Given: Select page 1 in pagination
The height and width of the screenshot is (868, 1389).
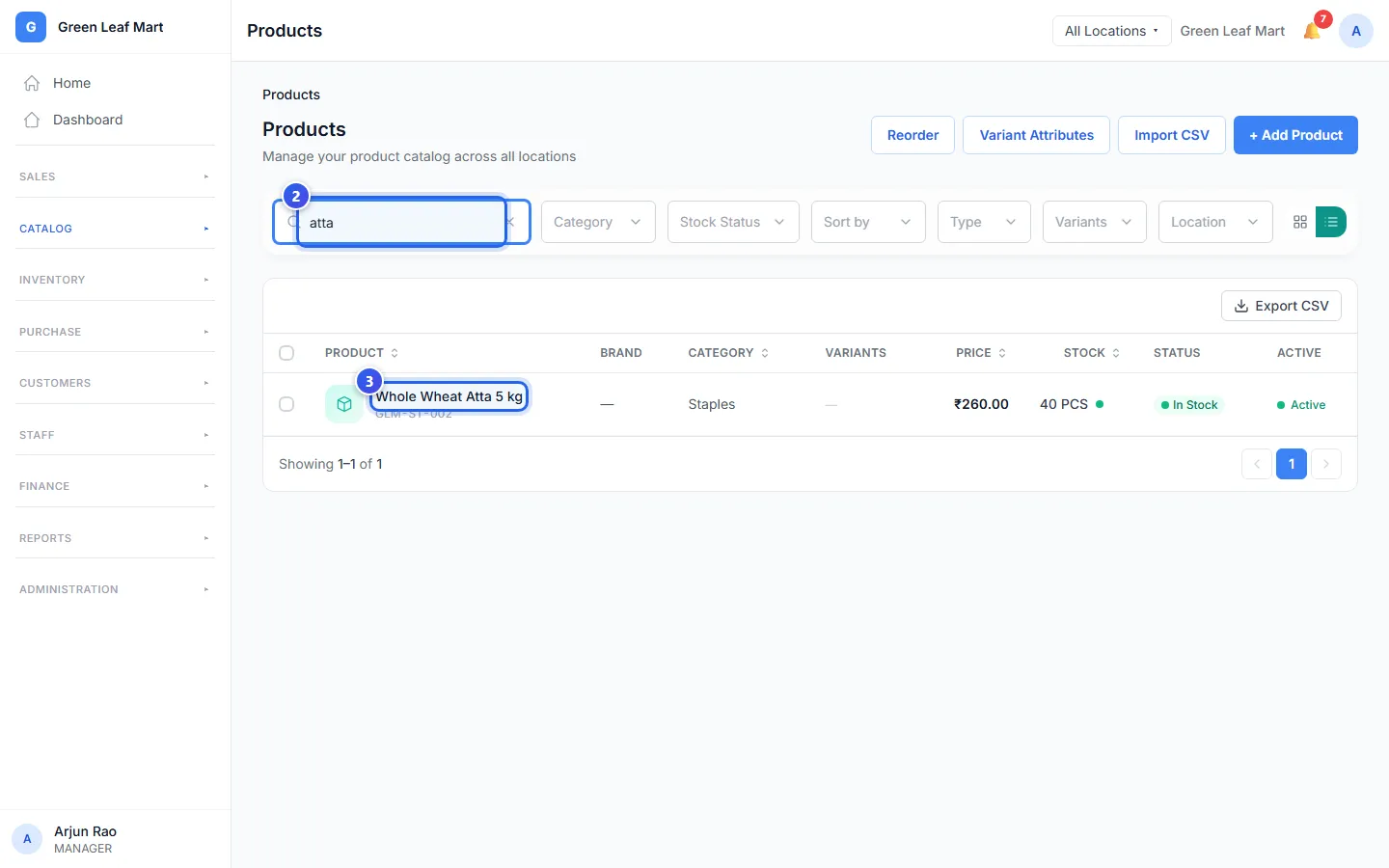Looking at the screenshot, I should pos(1292,464).
